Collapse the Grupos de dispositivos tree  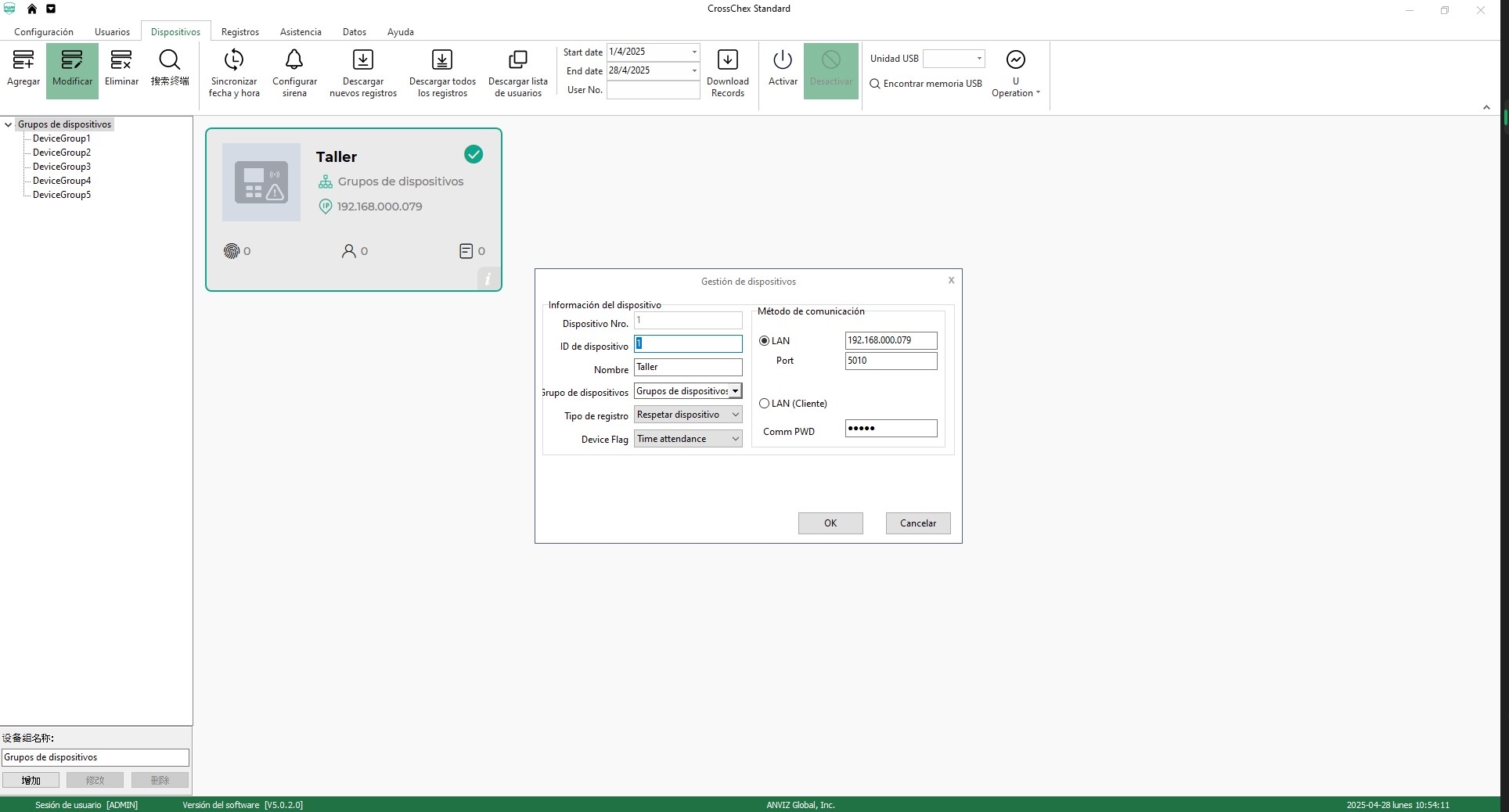9,124
